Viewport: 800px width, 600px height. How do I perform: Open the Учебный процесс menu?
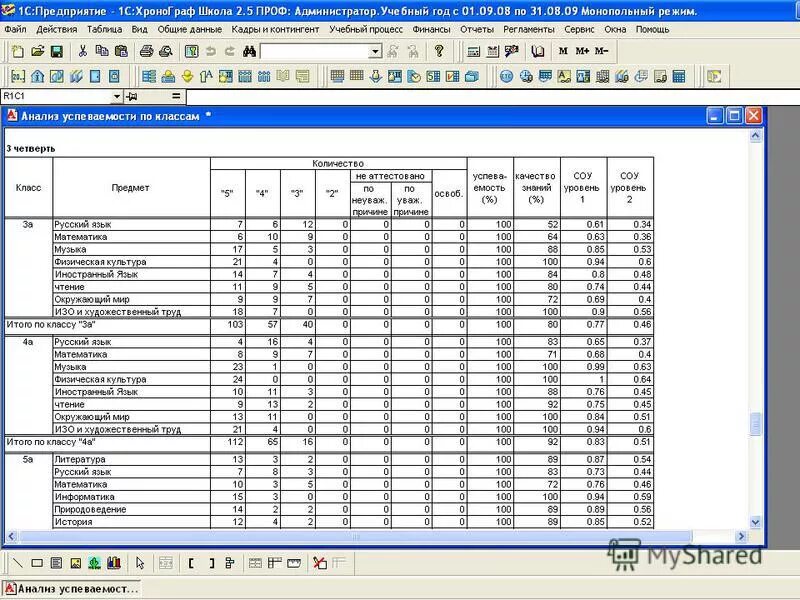(366, 30)
